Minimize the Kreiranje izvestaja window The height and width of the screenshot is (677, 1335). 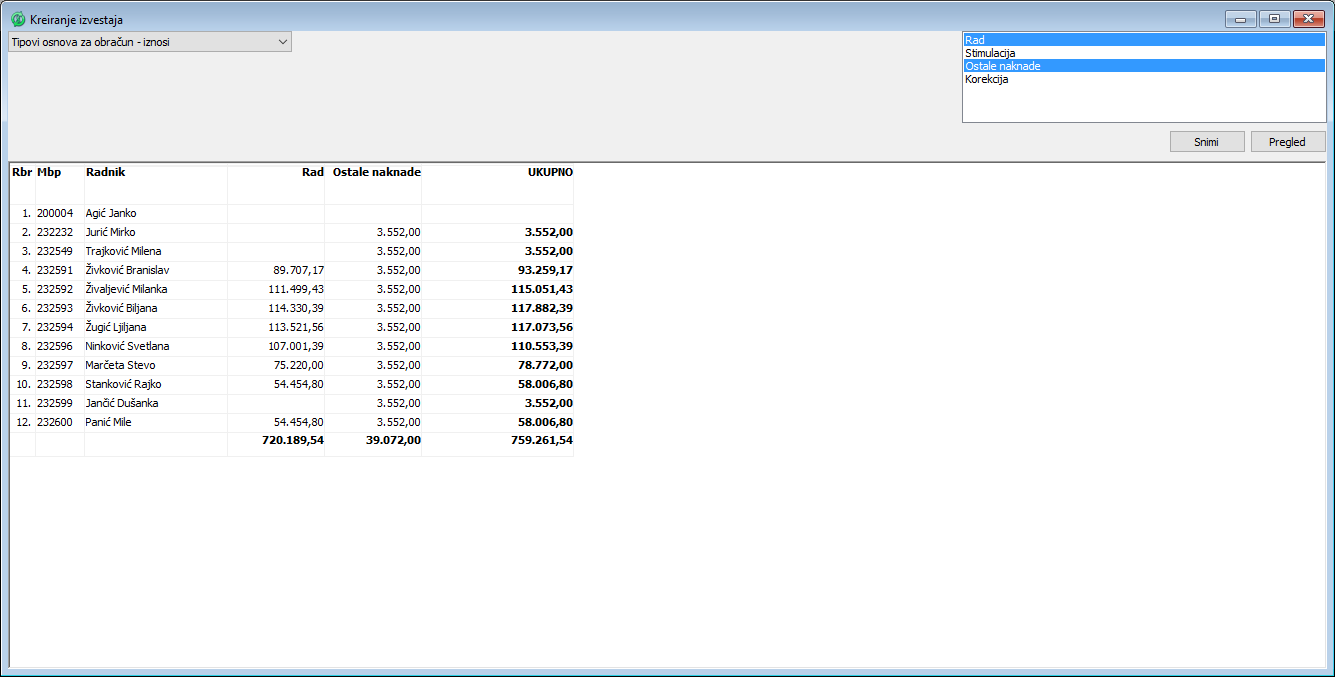[x=1240, y=19]
